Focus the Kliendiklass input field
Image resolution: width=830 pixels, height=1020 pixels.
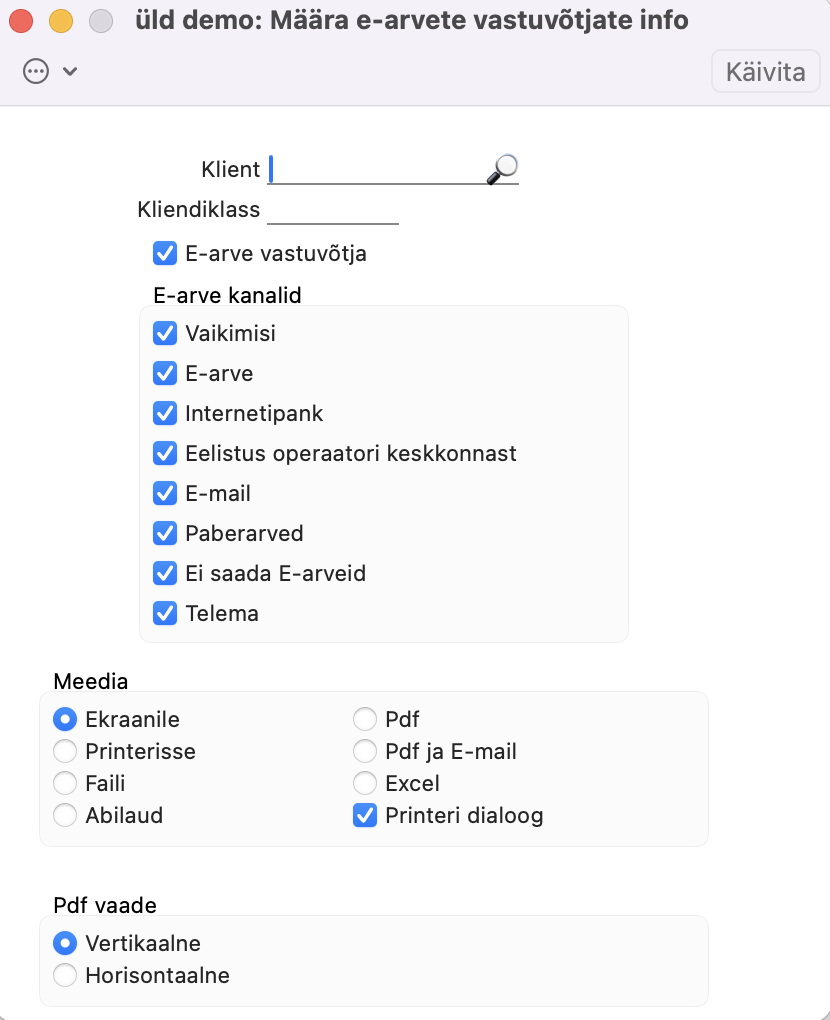tap(332, 209)
